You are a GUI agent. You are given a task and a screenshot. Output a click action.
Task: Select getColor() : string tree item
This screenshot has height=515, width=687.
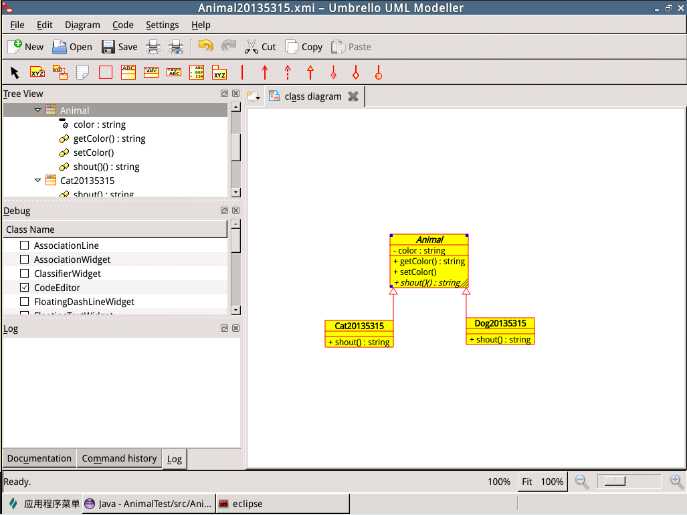(109, 139)
